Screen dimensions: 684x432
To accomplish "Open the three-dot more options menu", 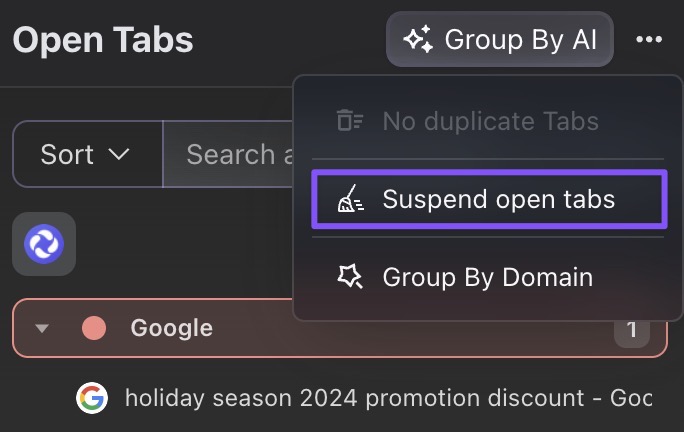I will click(x=649, y=40).
